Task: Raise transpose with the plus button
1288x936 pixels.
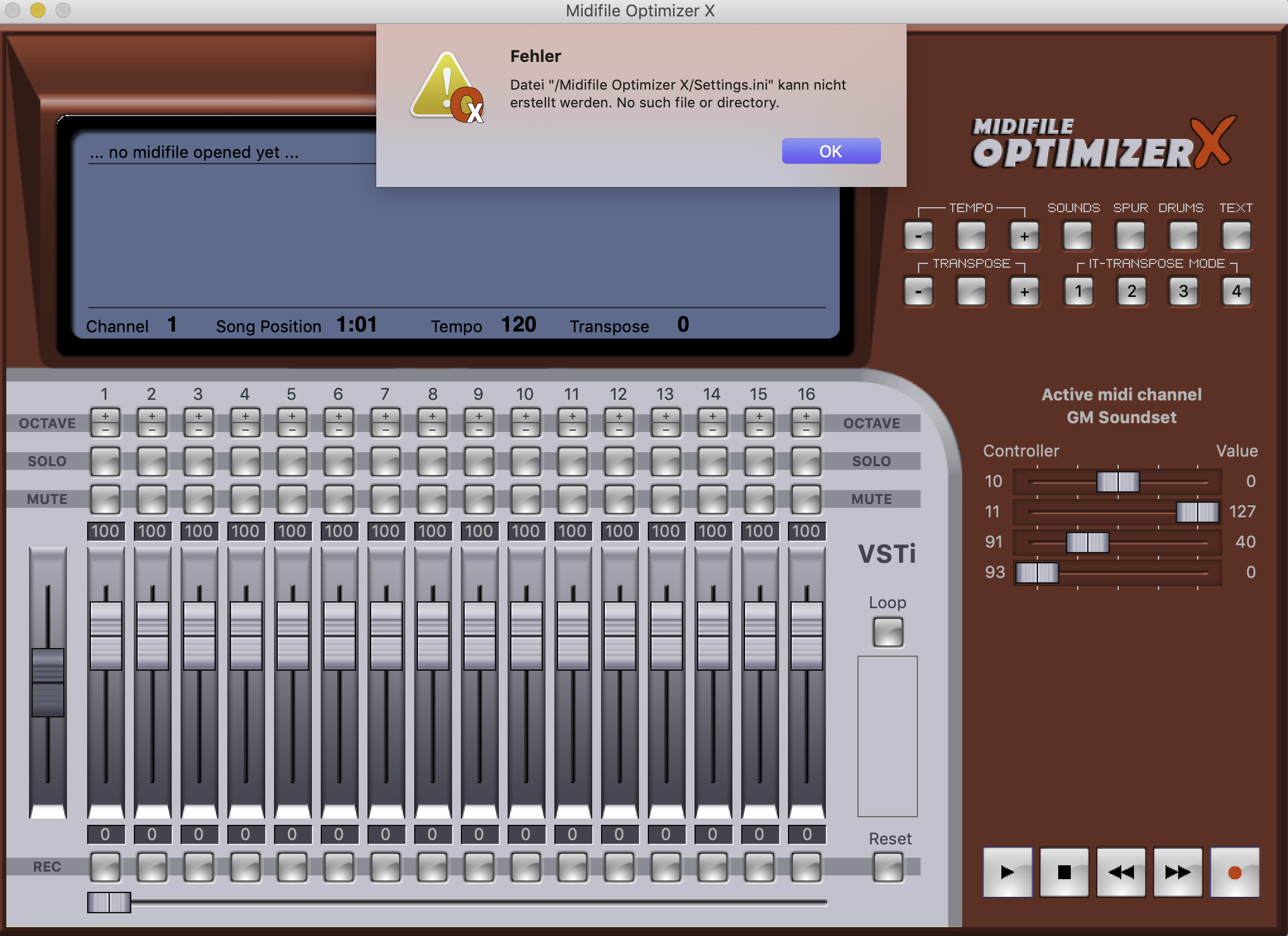Action: tap(1024, 292)
